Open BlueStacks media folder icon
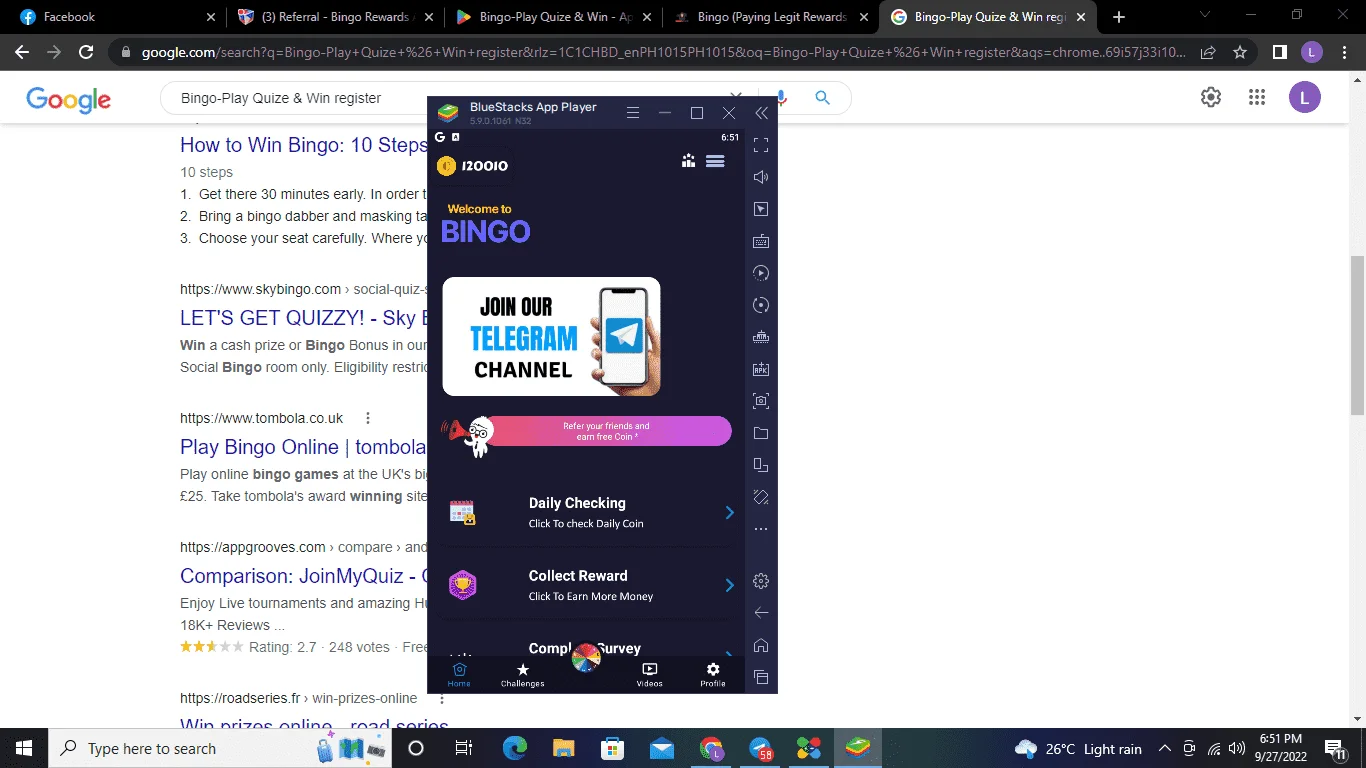 pos(761,433)
